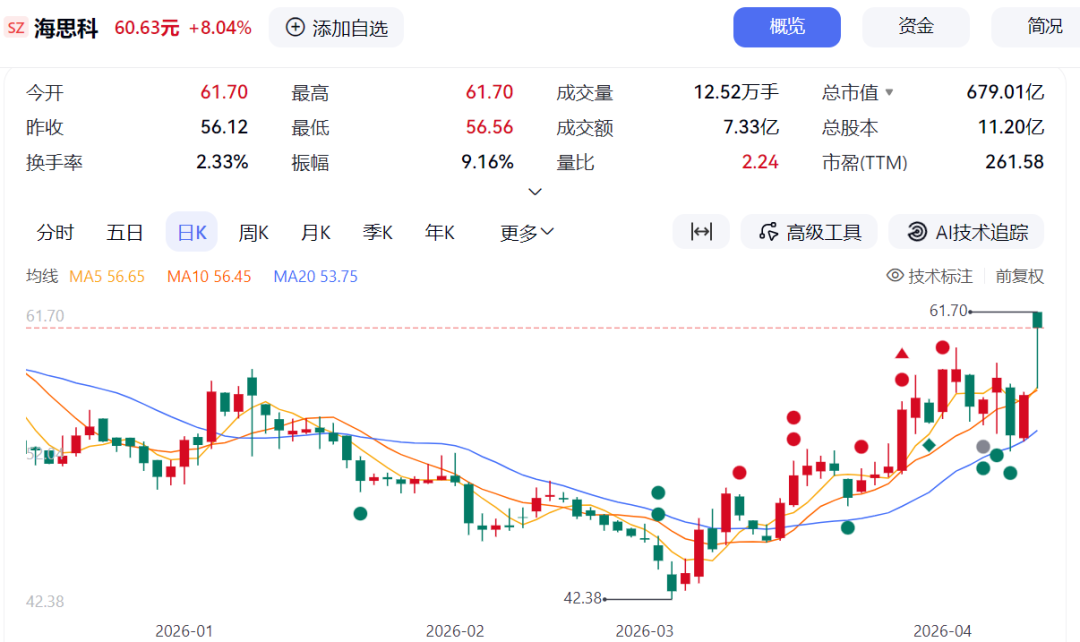The image size is (1080, 642).
Task: Switch to the 资金 tab
Action: point(915,27)
